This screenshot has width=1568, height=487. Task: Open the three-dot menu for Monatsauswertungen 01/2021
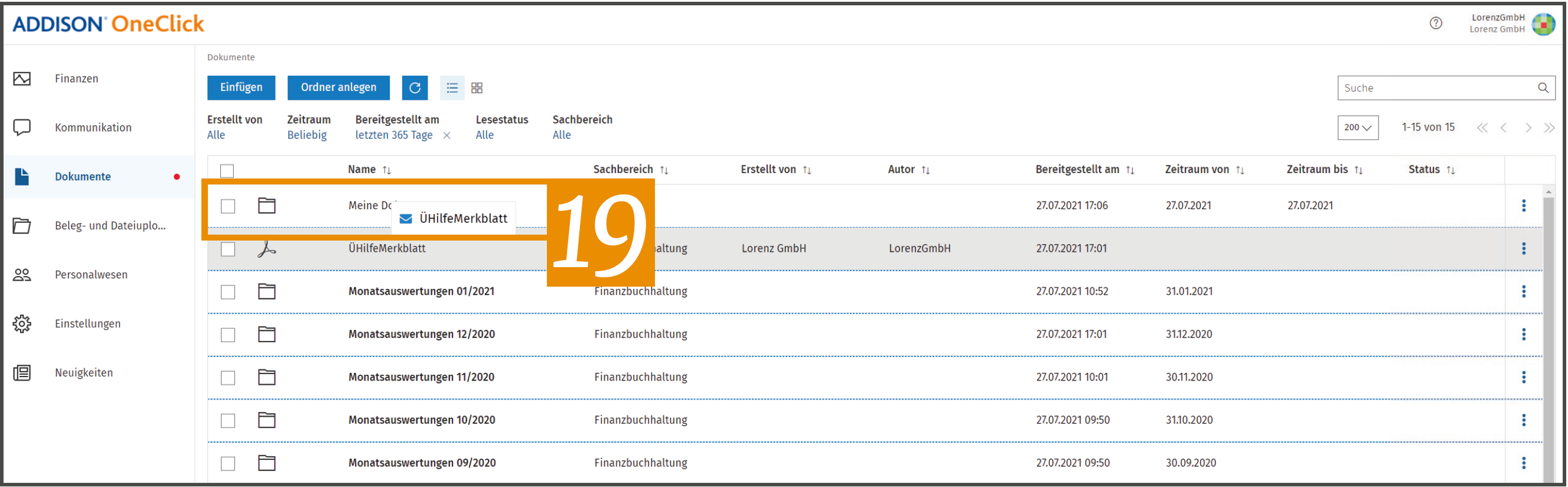pos(1524,291)
